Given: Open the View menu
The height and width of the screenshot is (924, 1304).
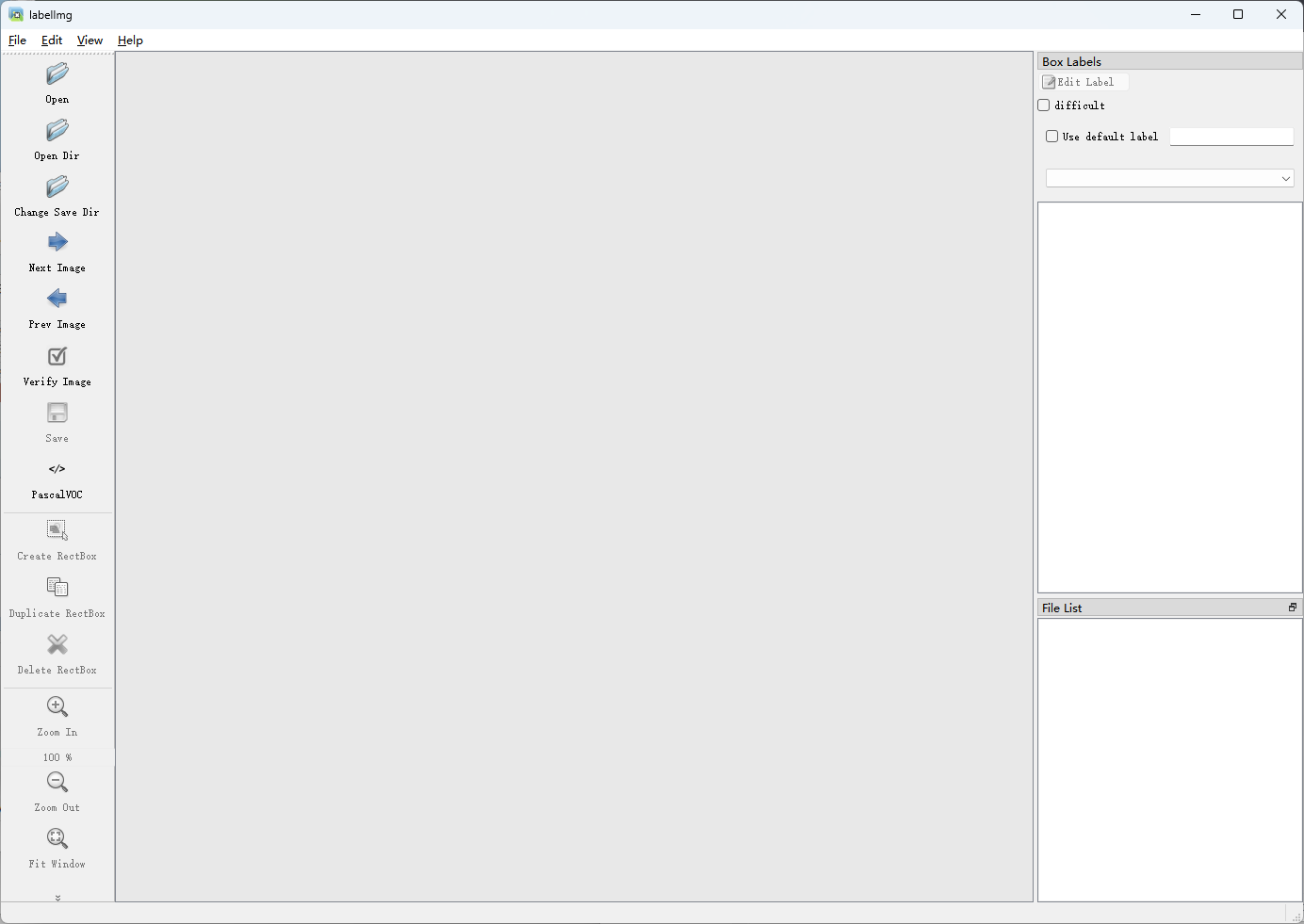Looking at the screenshot, I should (x=90, y=41).
